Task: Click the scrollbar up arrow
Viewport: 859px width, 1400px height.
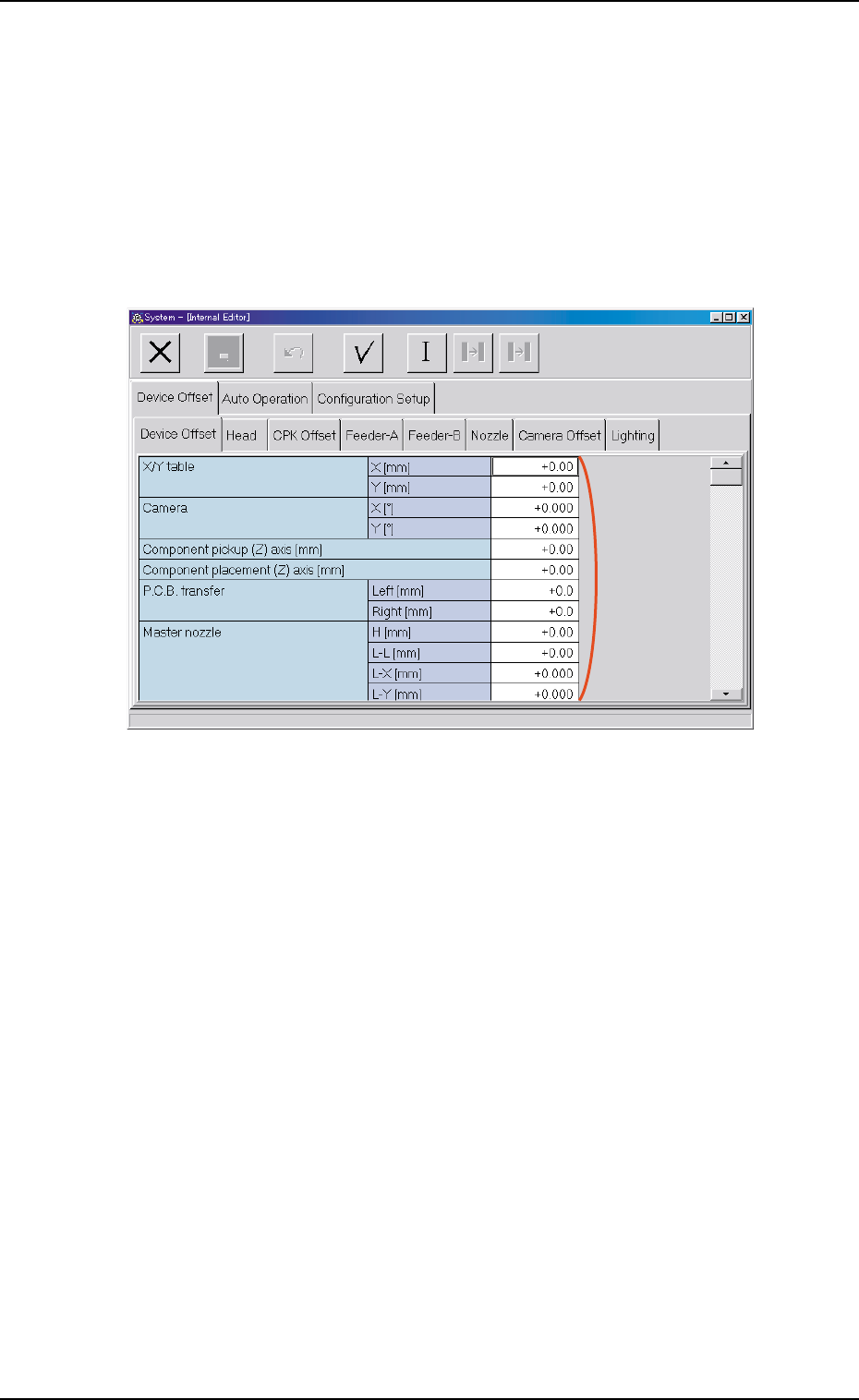Action: (726, 463)
